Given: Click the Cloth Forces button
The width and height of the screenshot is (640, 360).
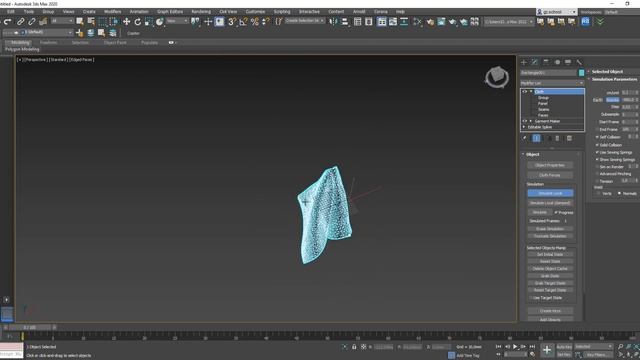Looking at the screenshot, I should 550,175.
